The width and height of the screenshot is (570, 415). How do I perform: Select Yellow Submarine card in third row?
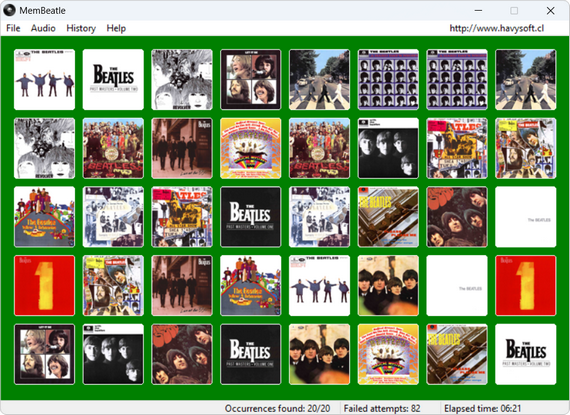point(44,217)
